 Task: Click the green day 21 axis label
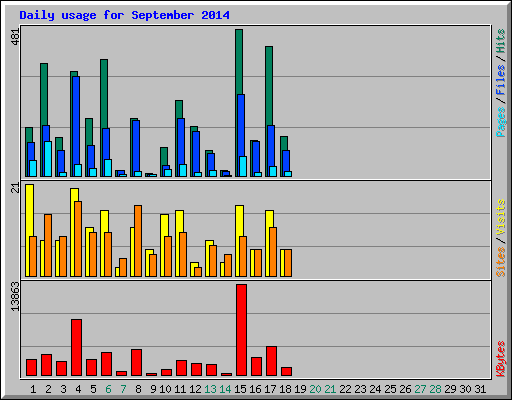click(331, 389)
